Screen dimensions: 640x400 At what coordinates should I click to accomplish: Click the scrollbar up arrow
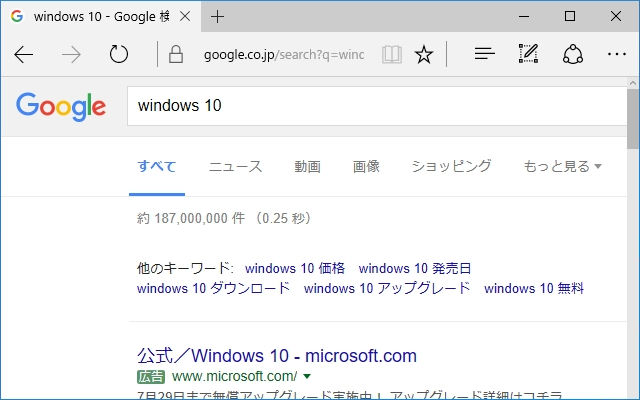[633, 83]
